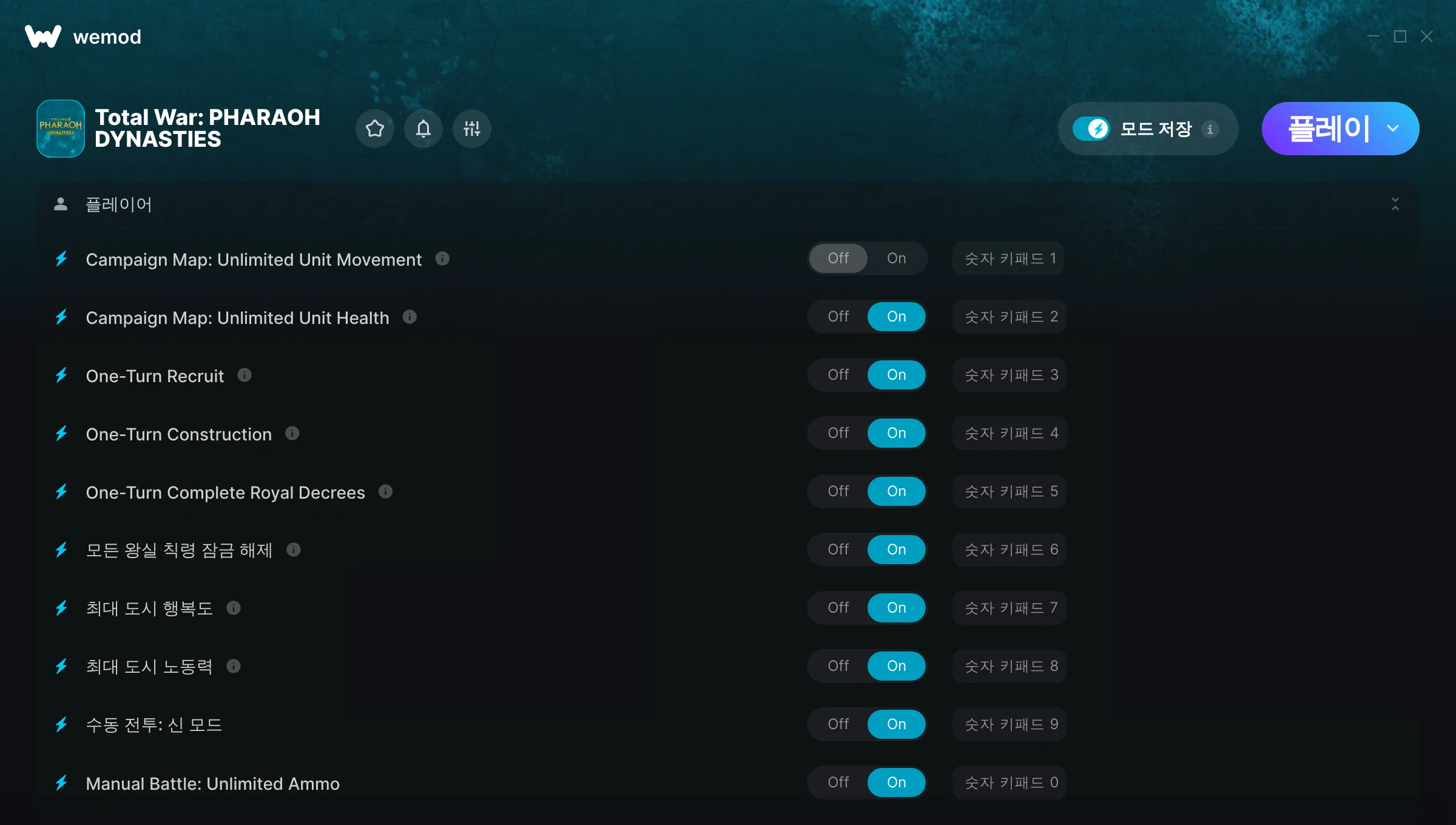The height and width of the screenshot is (825, 1456).
Task: Click lightning icon beside One-Turn Recruit
Action: [x=61, y=375]
